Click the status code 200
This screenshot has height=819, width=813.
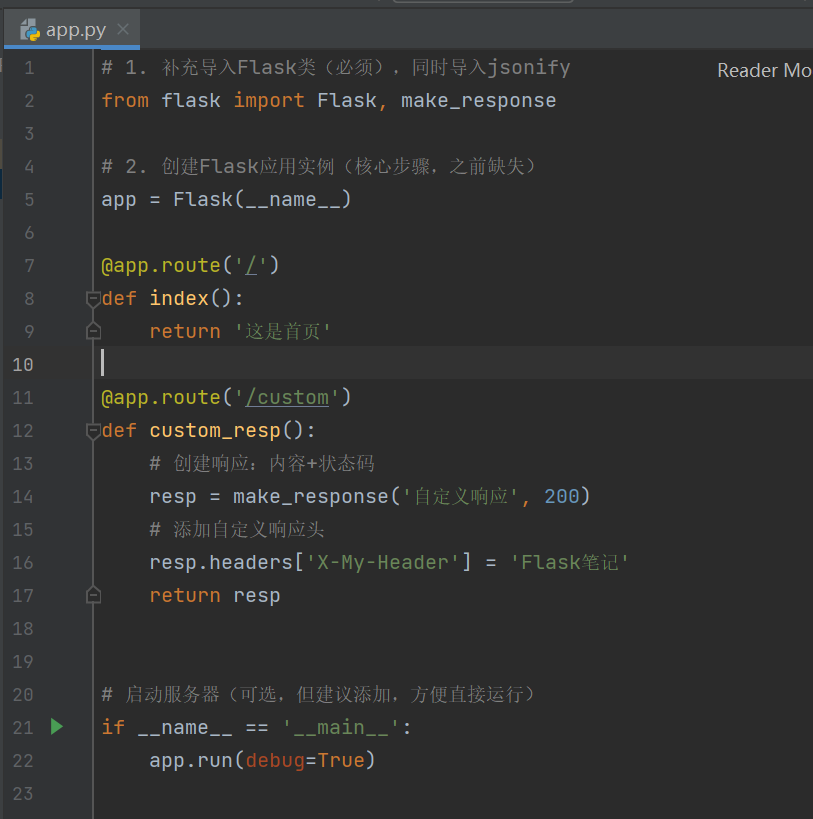pyautogui.click(x=562, y=497)
